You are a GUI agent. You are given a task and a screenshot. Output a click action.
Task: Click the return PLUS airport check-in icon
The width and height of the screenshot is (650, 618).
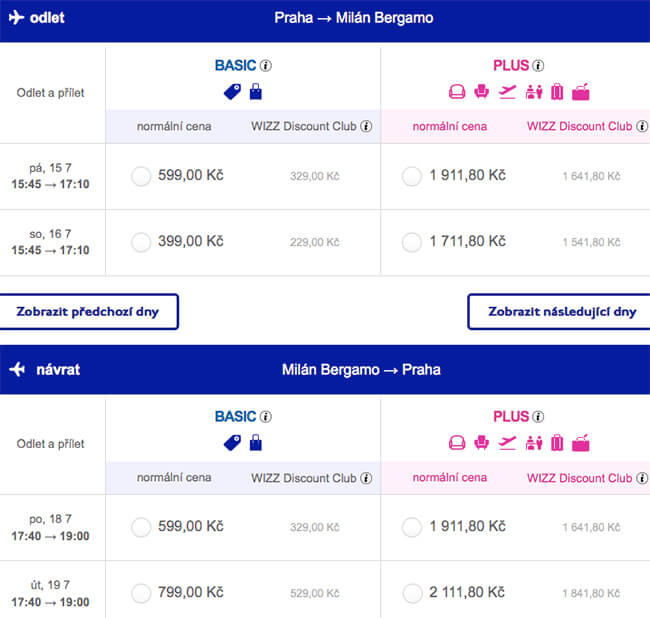tap(534, 443)
